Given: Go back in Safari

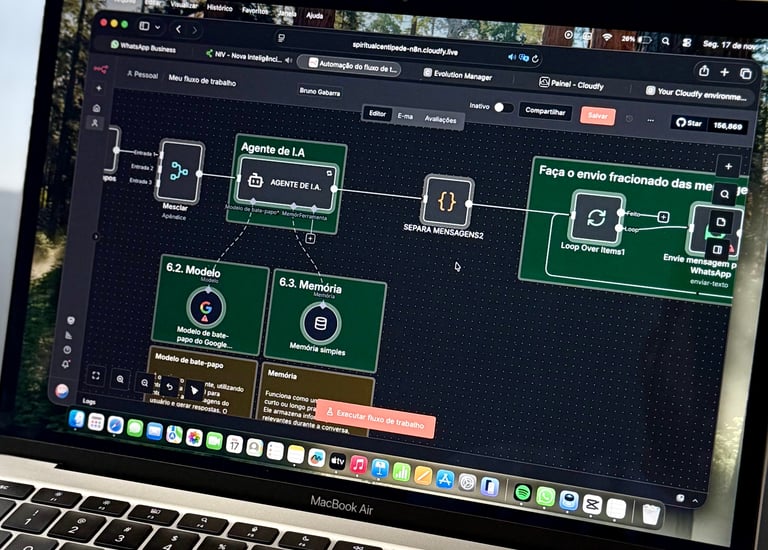Looking at the screenshot, I should pos(179,29).
